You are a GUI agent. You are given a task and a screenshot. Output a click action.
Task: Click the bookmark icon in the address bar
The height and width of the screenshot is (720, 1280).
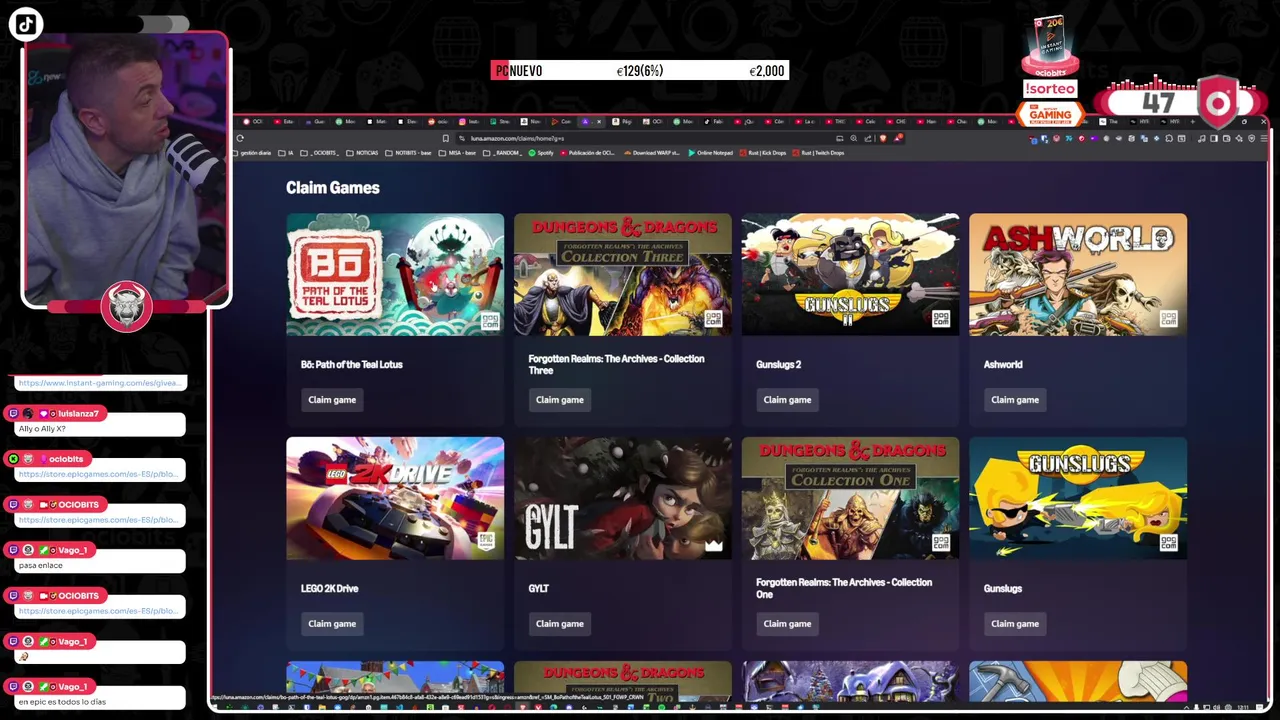click(445, 138)
